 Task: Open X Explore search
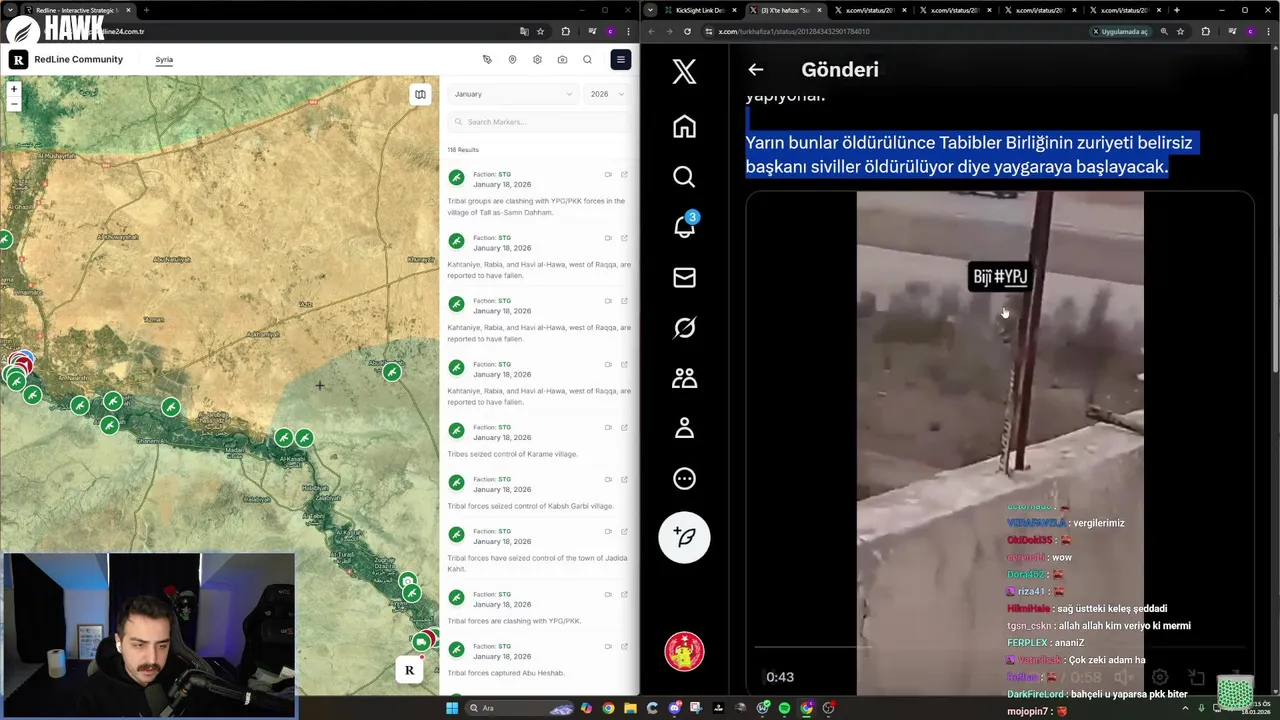pyautogui.click(x=684, y=177)
